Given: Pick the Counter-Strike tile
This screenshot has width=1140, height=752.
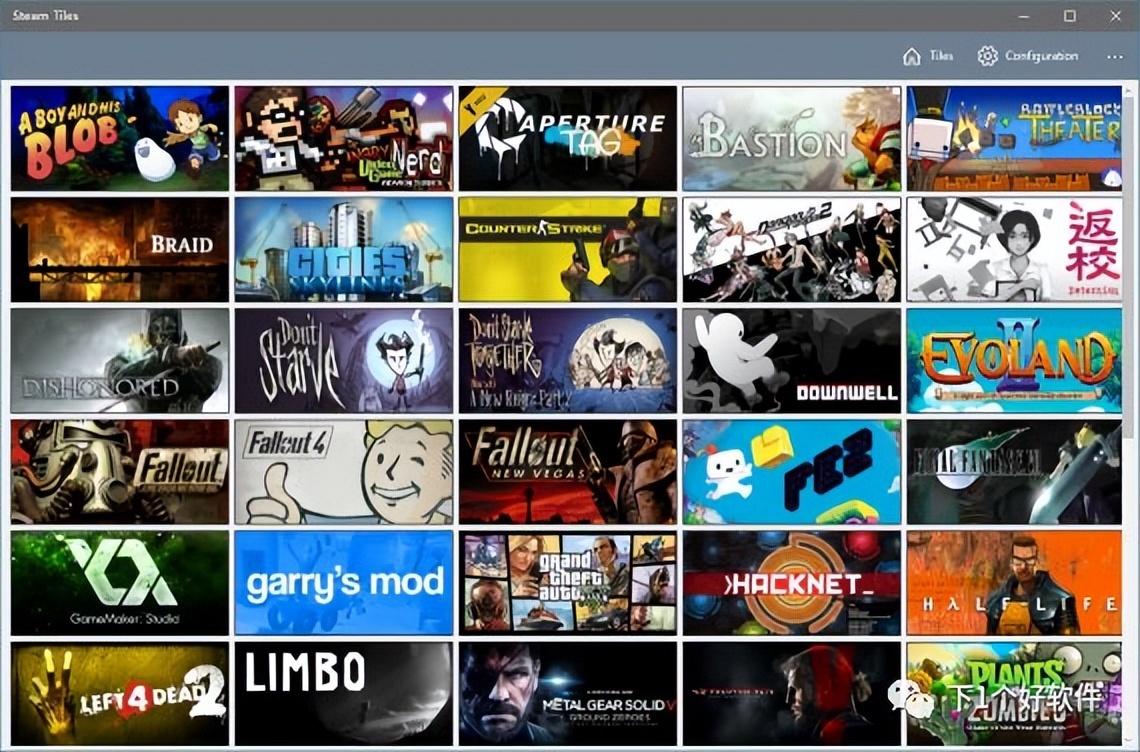Looking at the screenshot, I should point(568,249).
